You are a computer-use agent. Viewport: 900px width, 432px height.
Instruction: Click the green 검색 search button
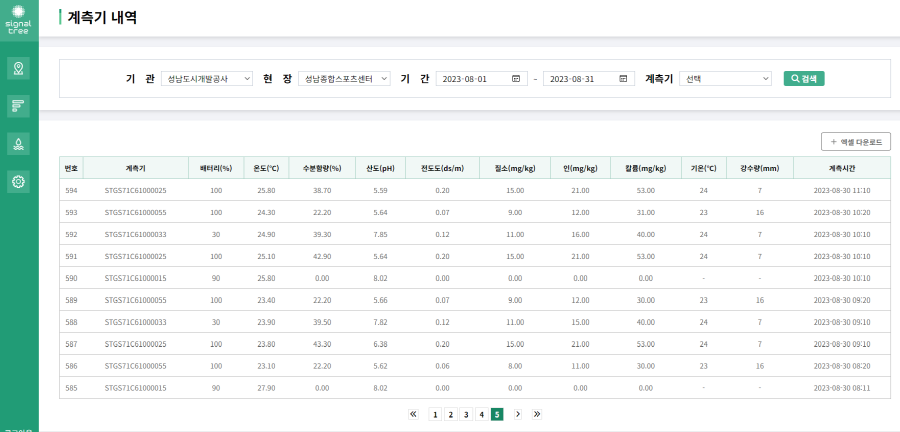click(x=804, y=79)
